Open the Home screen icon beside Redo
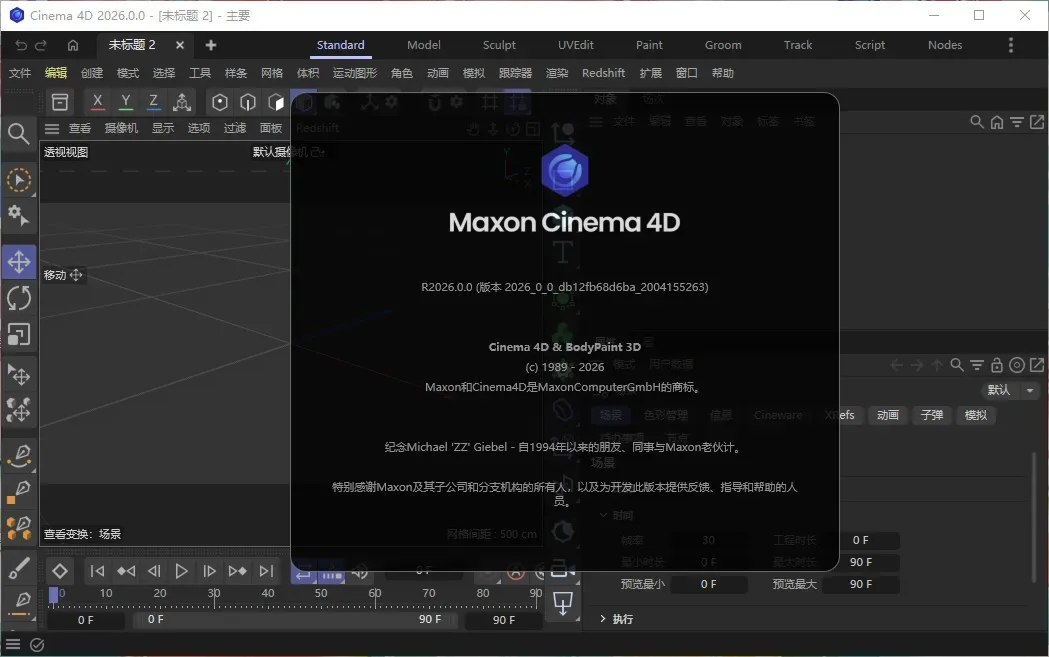Image resolution: width=1049 pixels, height=657 pixels. pyautogui.click(x=73, y=45)
